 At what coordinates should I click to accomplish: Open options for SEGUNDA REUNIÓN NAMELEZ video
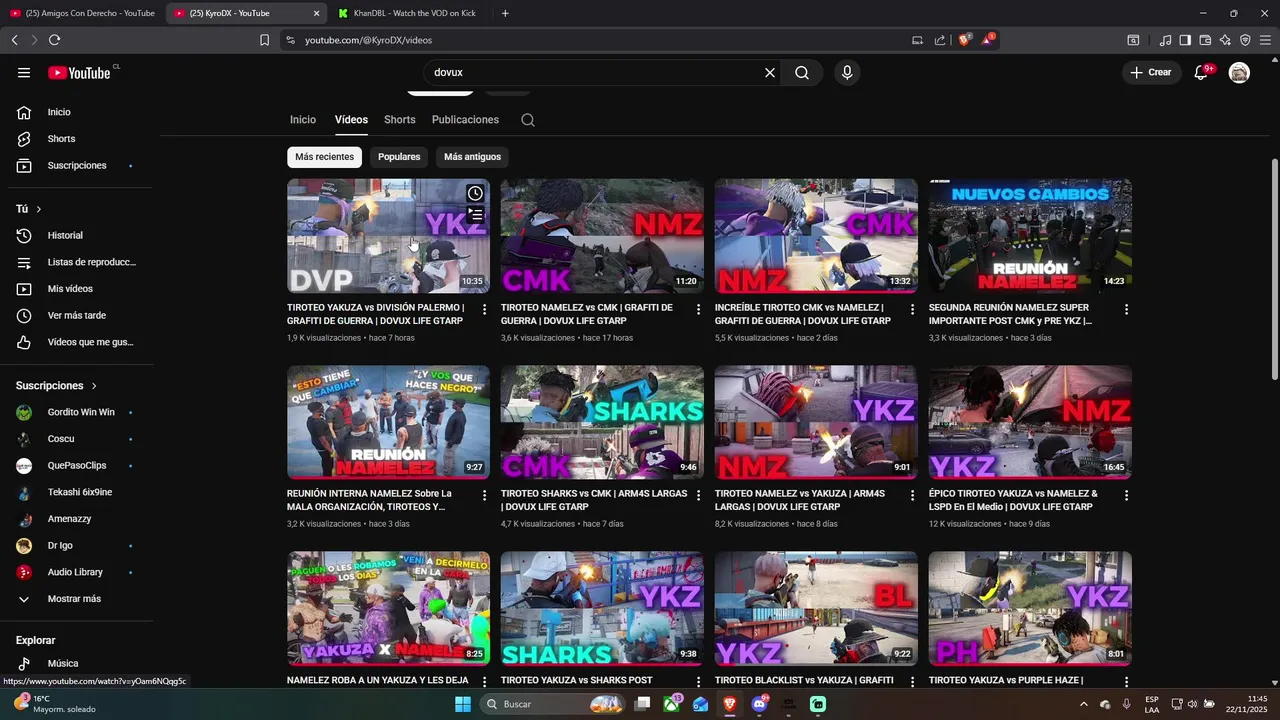(x=1126, y=310)
